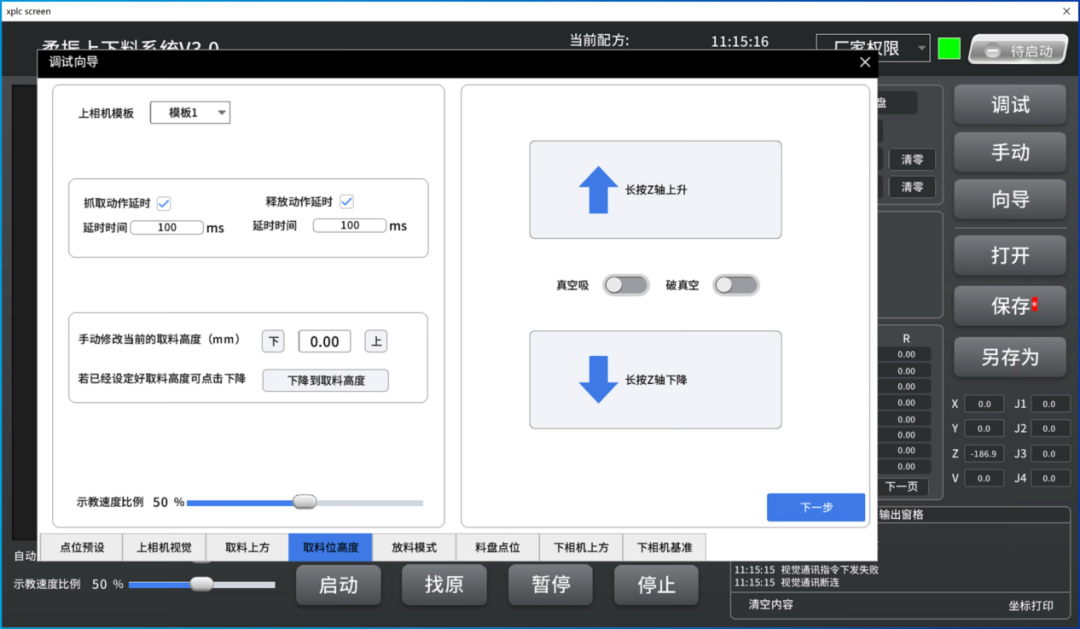Click the 上 height increase button
Screen dimensions: 1080x629
click(x=376, y=341)
